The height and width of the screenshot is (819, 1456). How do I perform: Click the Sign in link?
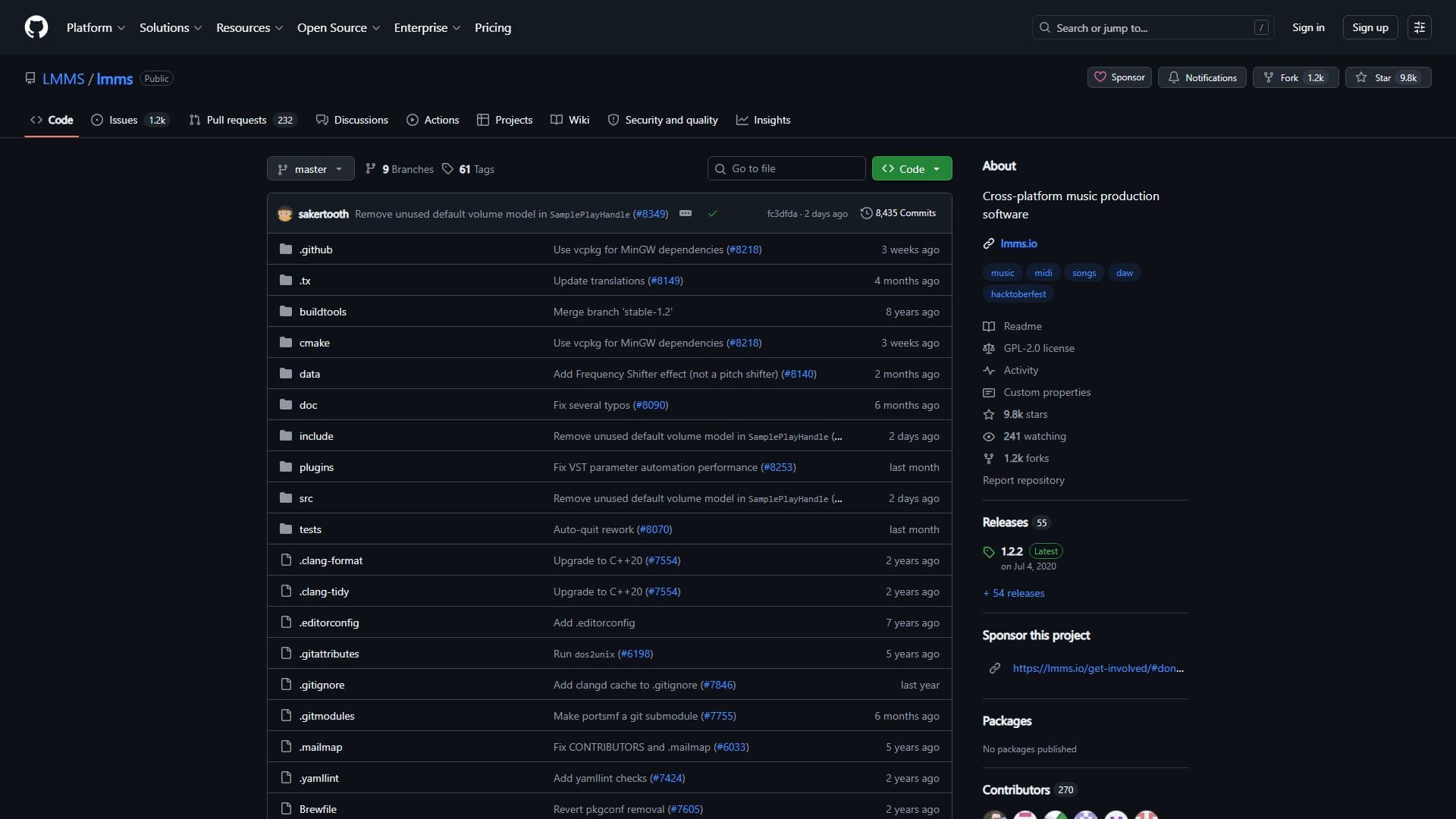(x=1308, y=27)
